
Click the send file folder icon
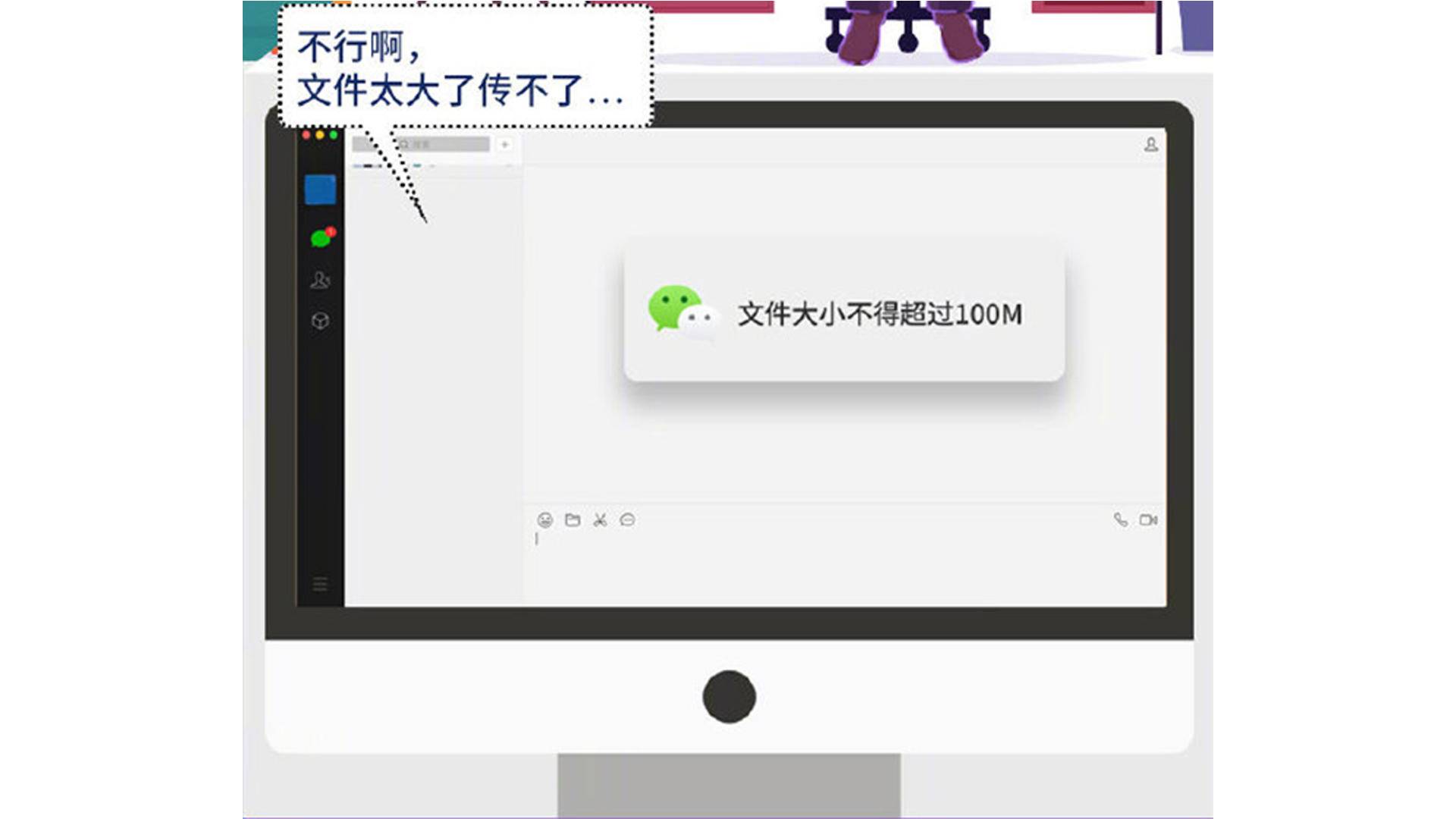tap(573, 520)
